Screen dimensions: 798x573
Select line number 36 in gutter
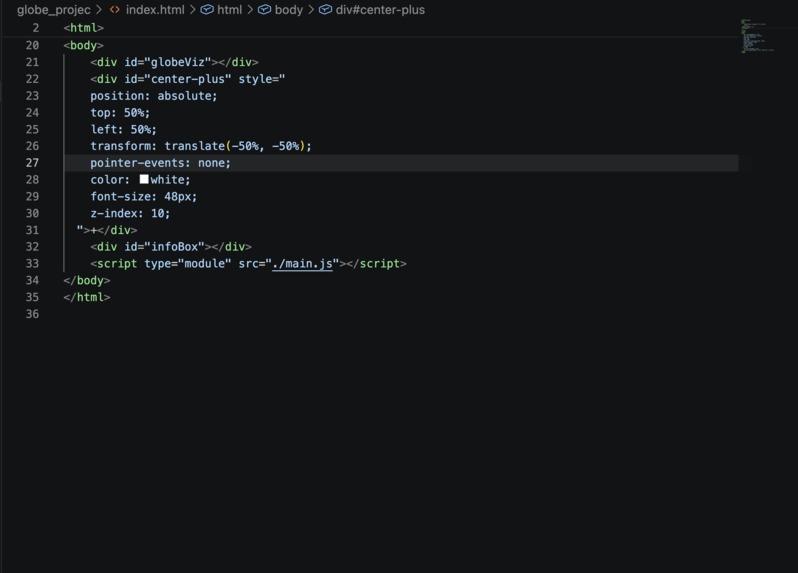[x=32, y=314]
